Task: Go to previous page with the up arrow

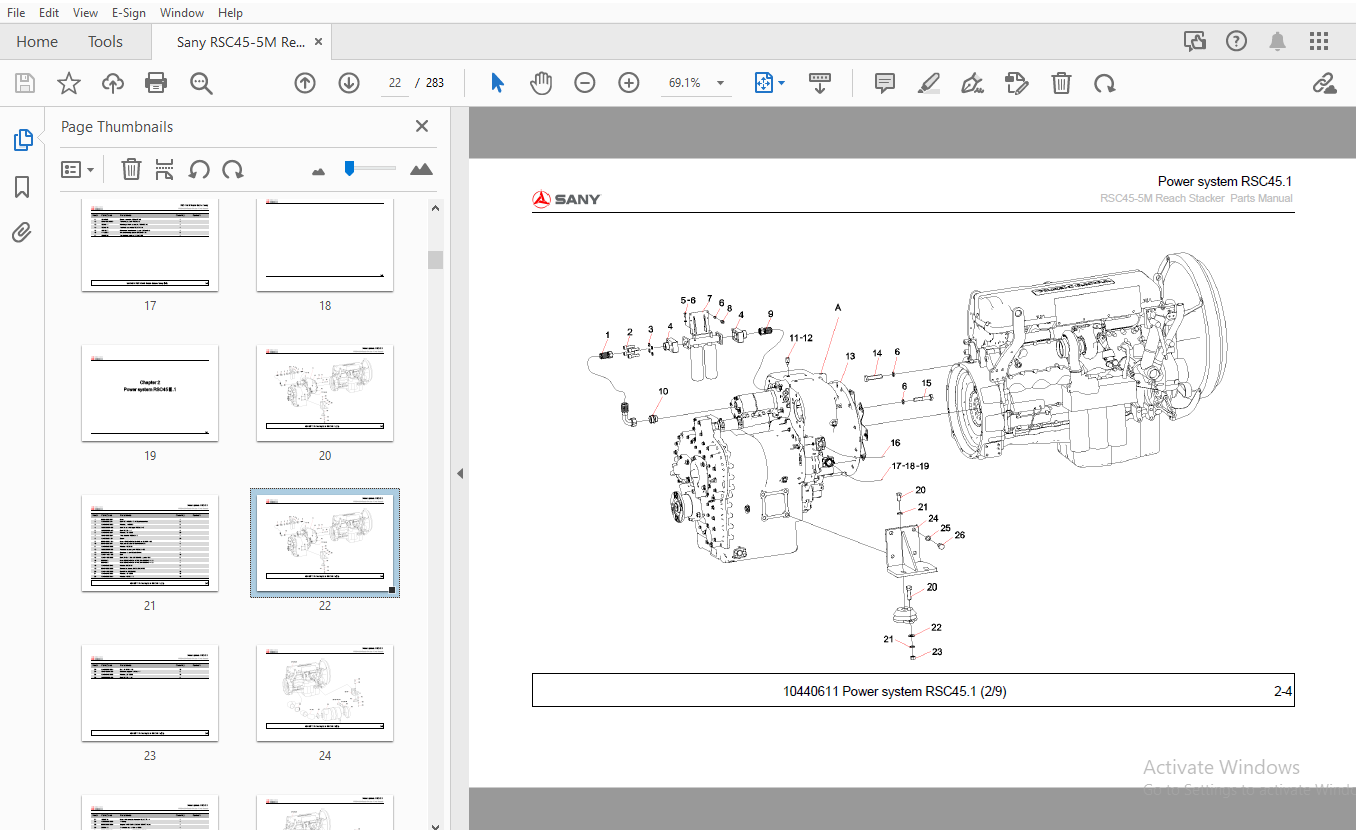Action: pyautogui.click(x=305, y=83)
